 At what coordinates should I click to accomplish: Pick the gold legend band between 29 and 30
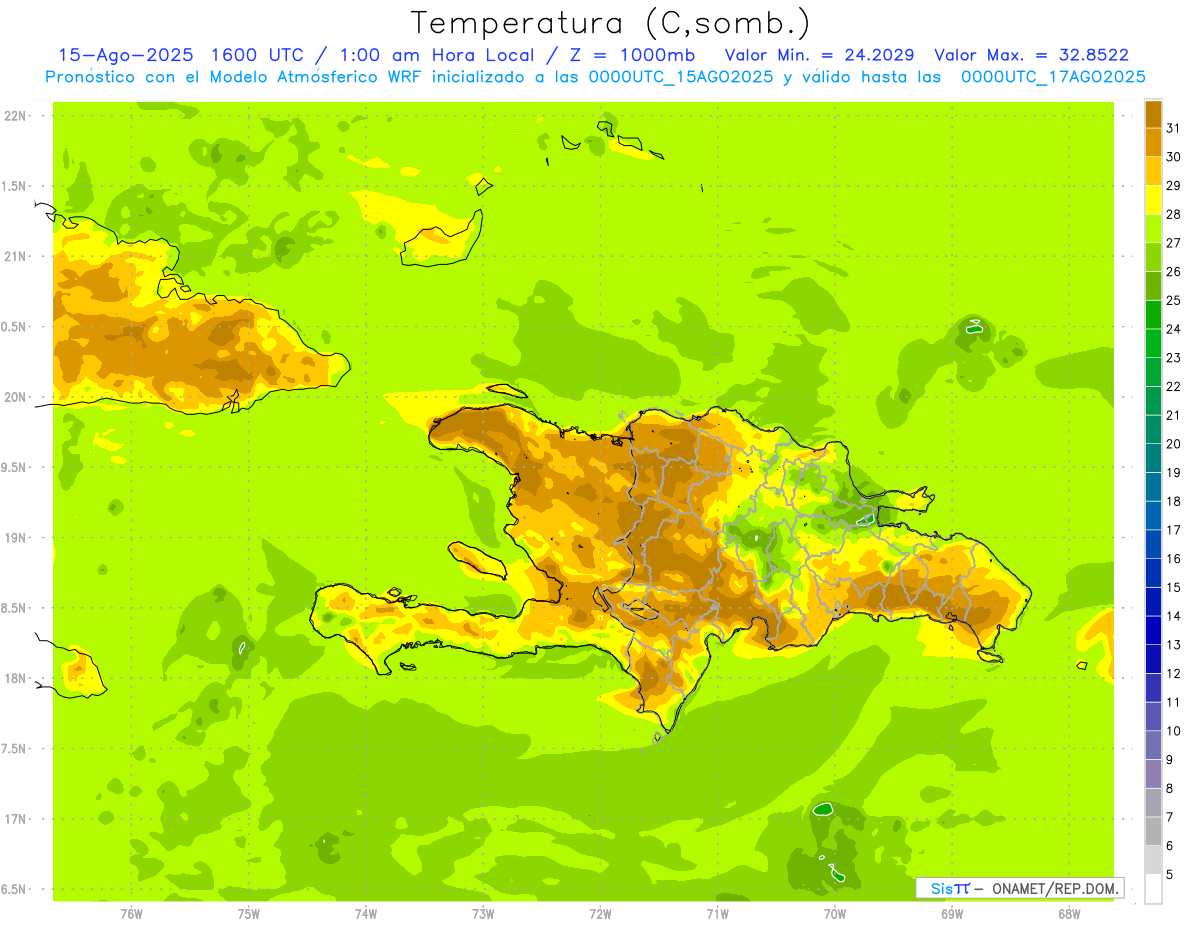(1153, 170)
